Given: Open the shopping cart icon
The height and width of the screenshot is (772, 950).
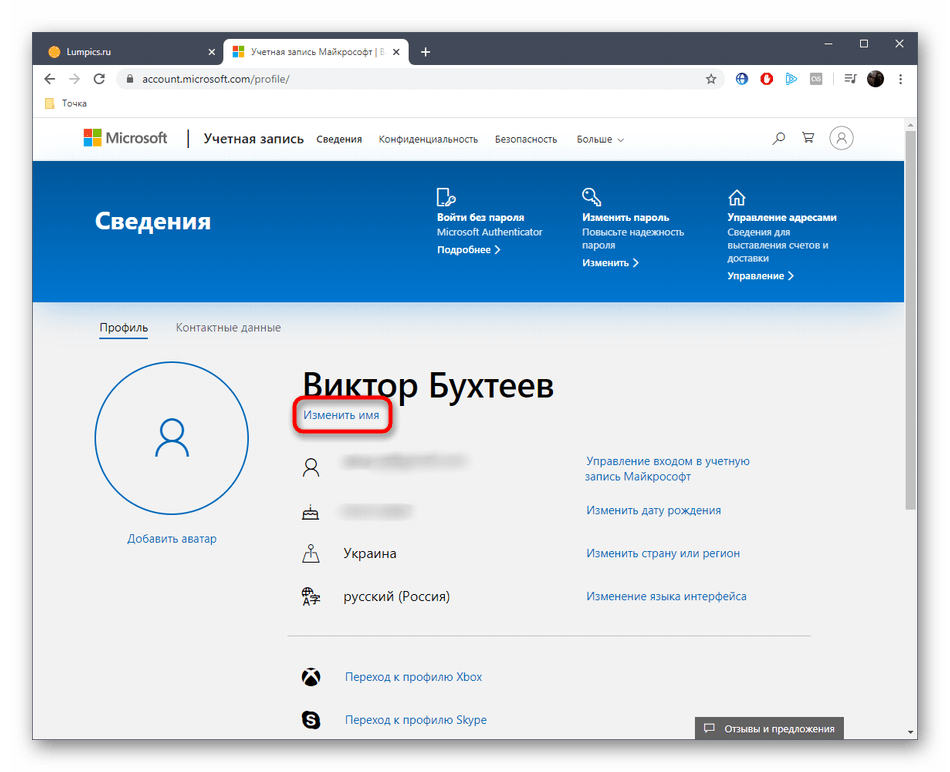Looking at the screenshot, I should pos(808,139).
